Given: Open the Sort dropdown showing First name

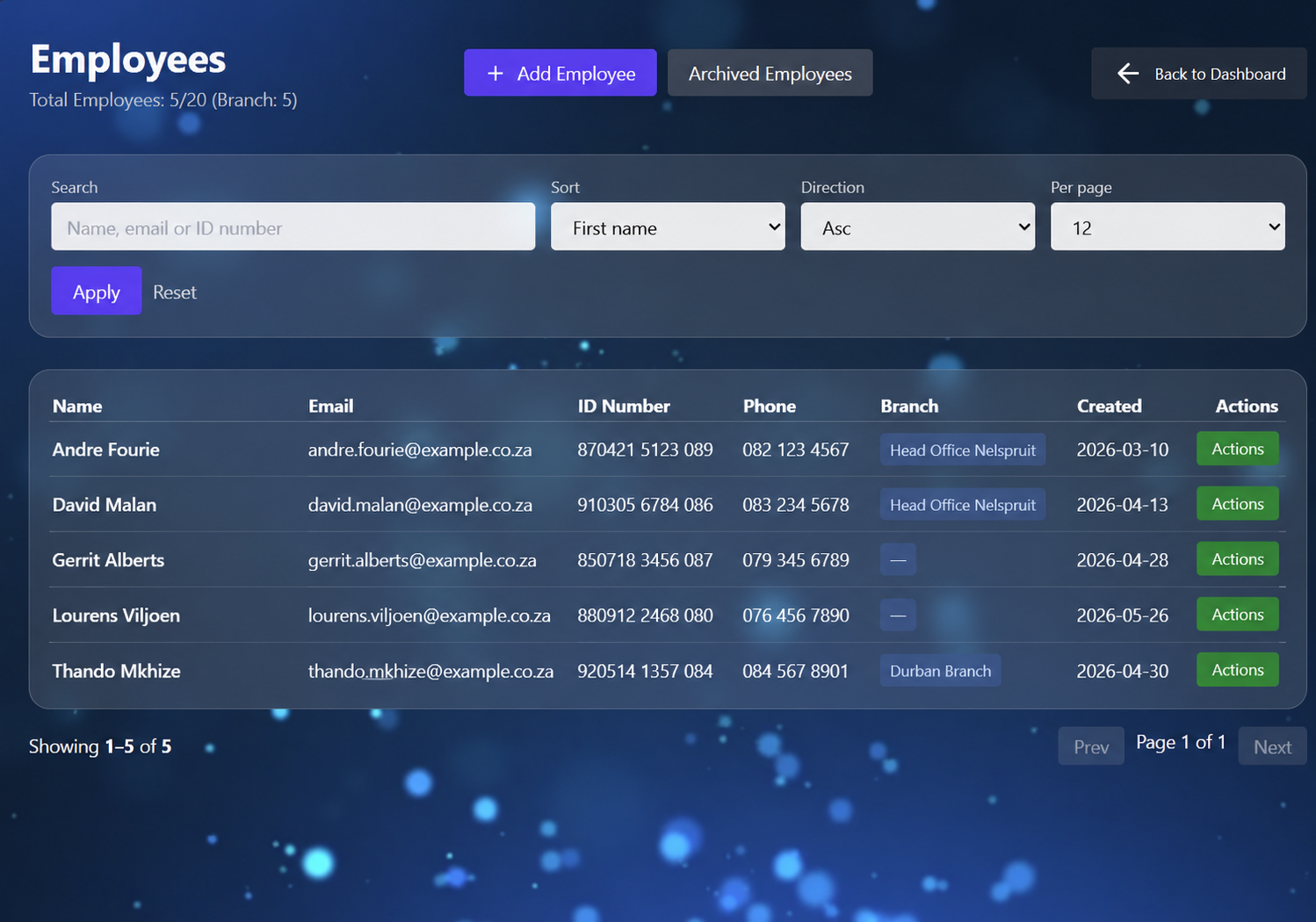Looking at the screenshot, I should (x=668, y=227).
